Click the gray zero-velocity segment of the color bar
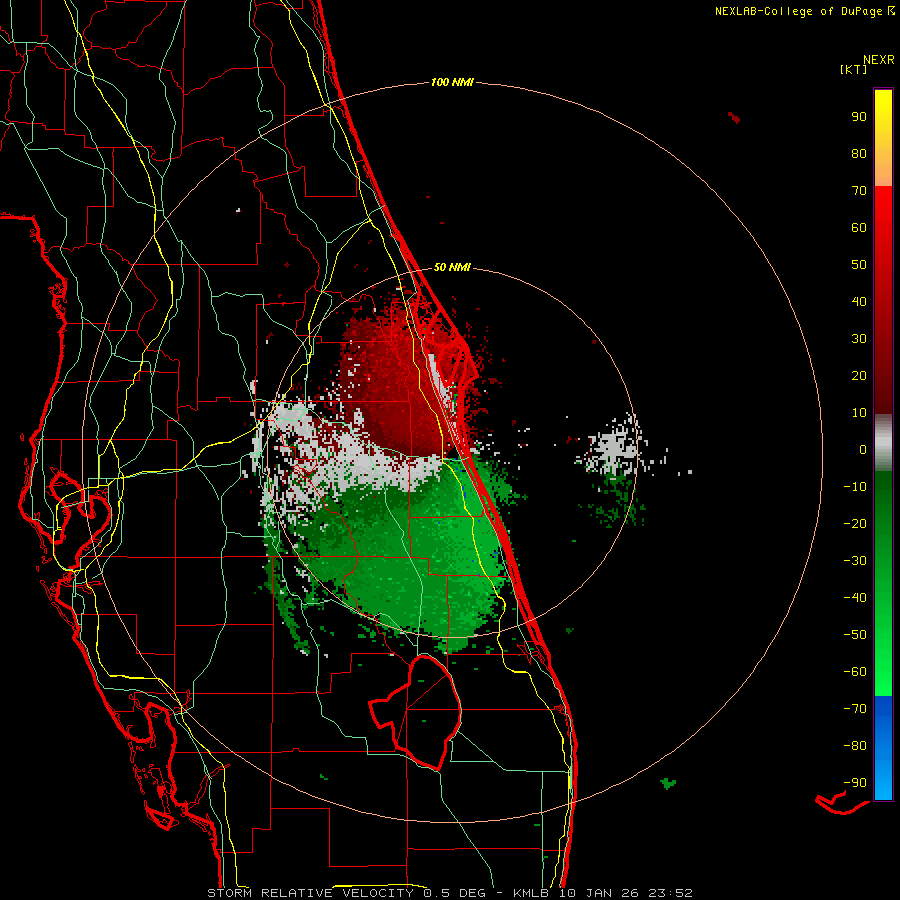900x900 pixels. (883, 443)
